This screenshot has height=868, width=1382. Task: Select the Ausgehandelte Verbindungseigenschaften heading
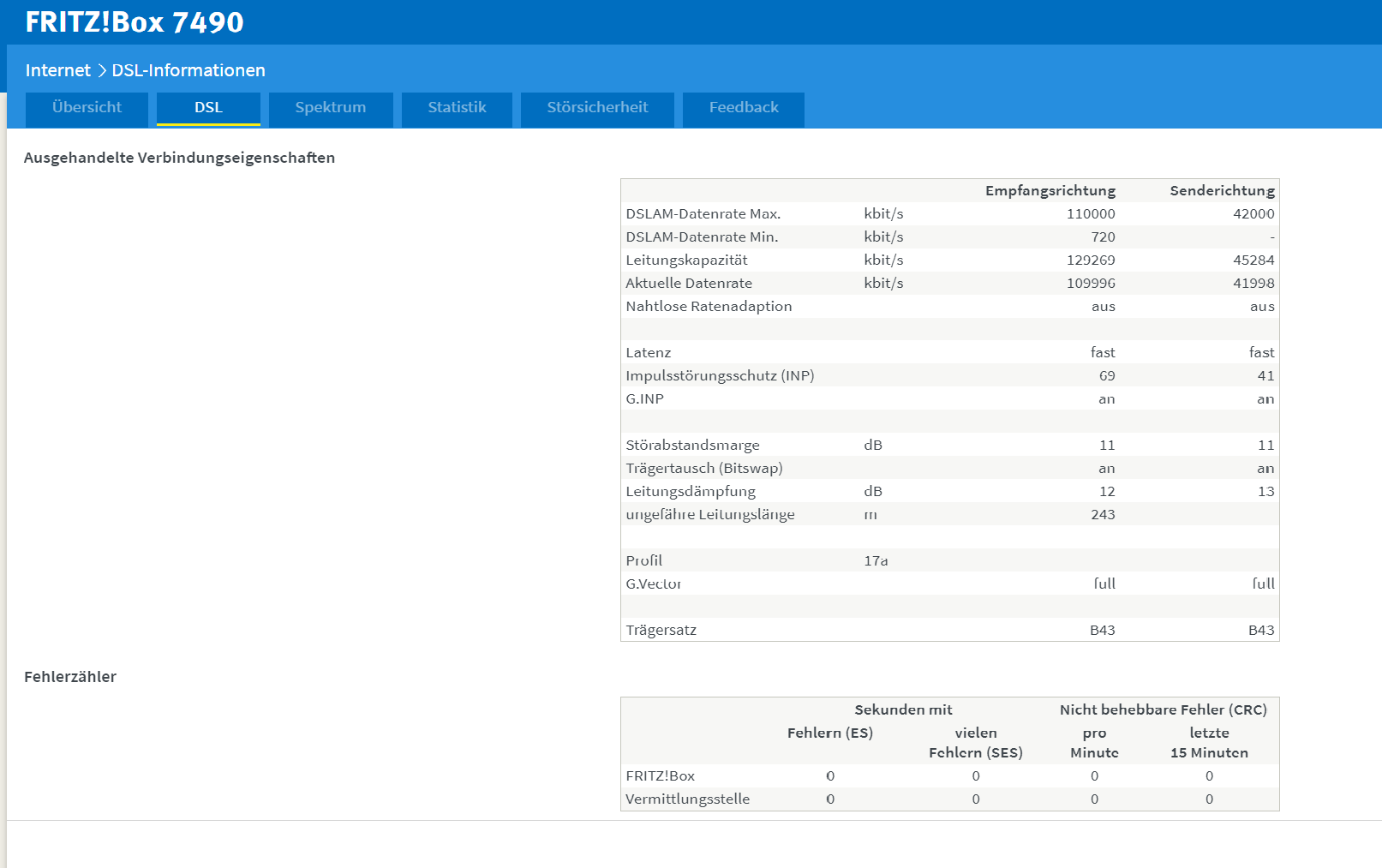coord(179,158)
